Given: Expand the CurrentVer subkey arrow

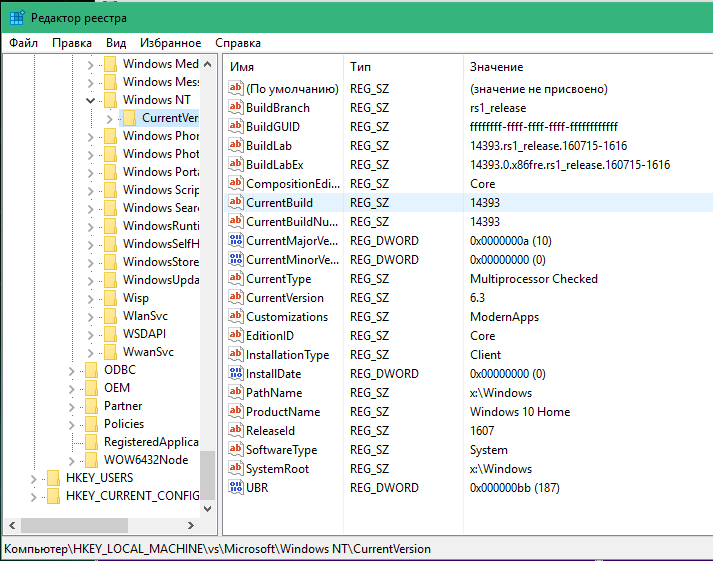Looking at the screenshot, I should tap(109, 119).
